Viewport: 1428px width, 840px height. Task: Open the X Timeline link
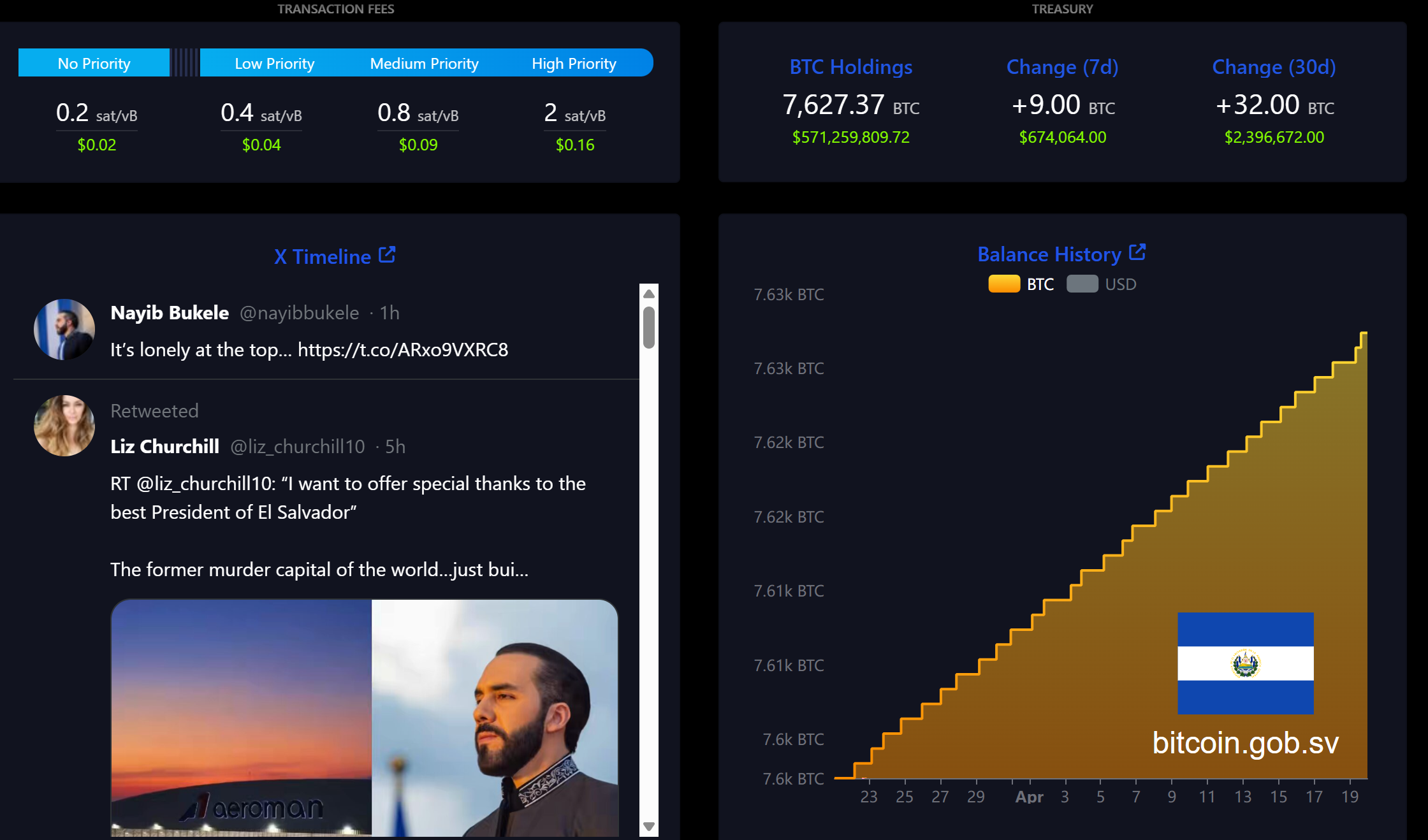pos(321,256)
